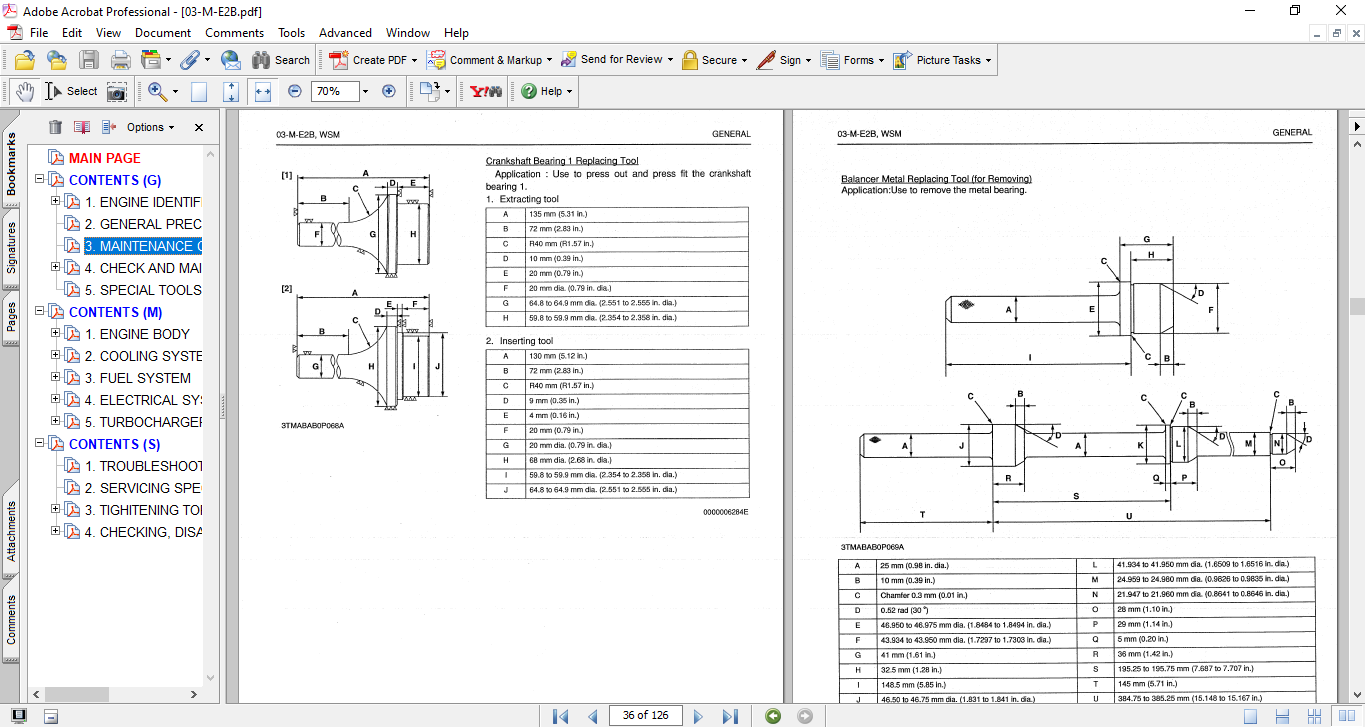This screenshot has width=1365, height=727.
Task: Select the Hand tool
Action: pos(24,91)
